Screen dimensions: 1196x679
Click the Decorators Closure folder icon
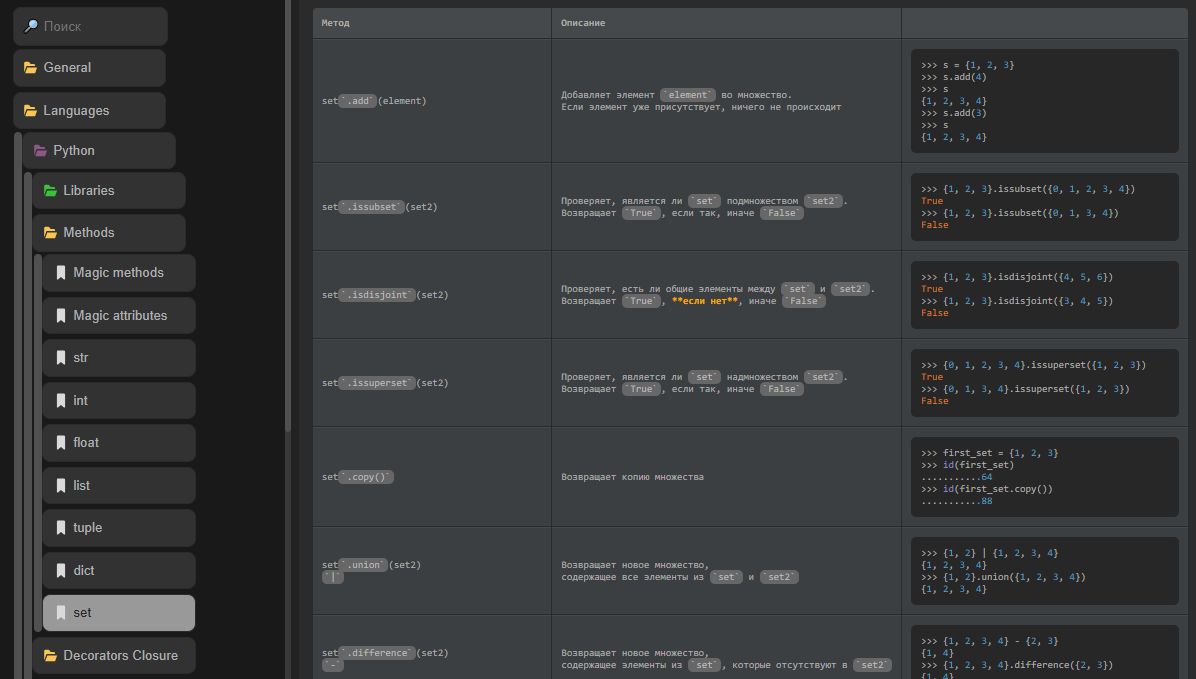[x=50, y=656]
